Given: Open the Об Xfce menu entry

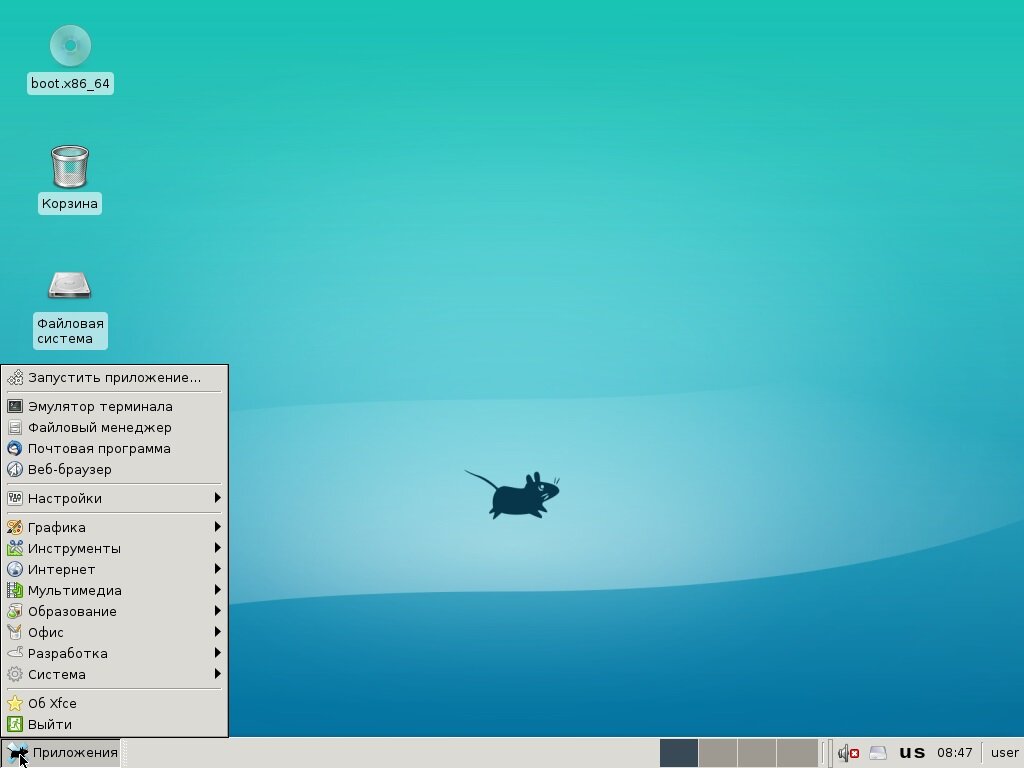Looking at the screenshot, I should (114, 703).
